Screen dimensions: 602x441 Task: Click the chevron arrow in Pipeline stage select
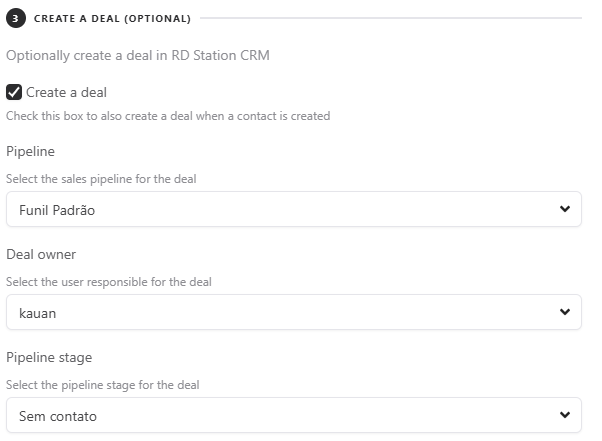tap(565, 415)
